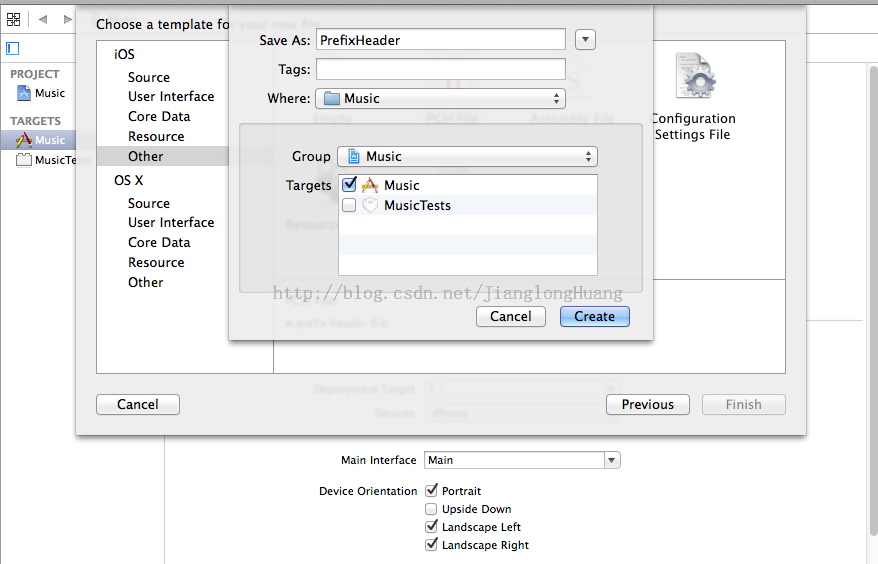This screenshot has height=564, width=878.
Task: Select OS X Resource category
Action: point(156,263)
